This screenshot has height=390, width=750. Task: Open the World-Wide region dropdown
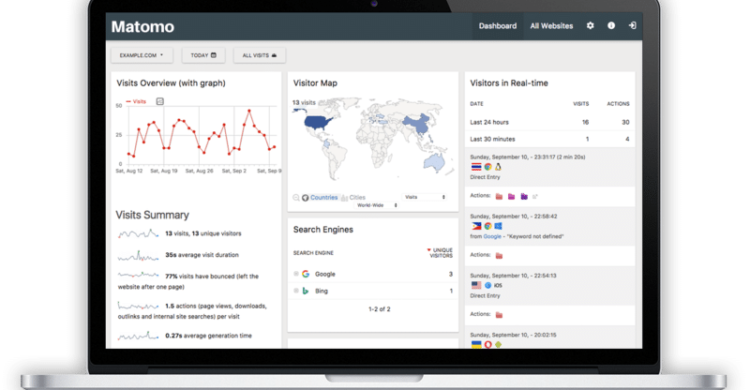click(377, 205)
